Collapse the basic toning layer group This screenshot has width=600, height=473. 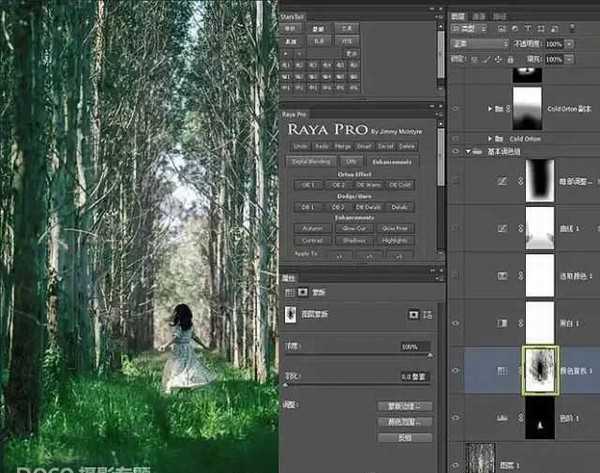coord(469,153)
